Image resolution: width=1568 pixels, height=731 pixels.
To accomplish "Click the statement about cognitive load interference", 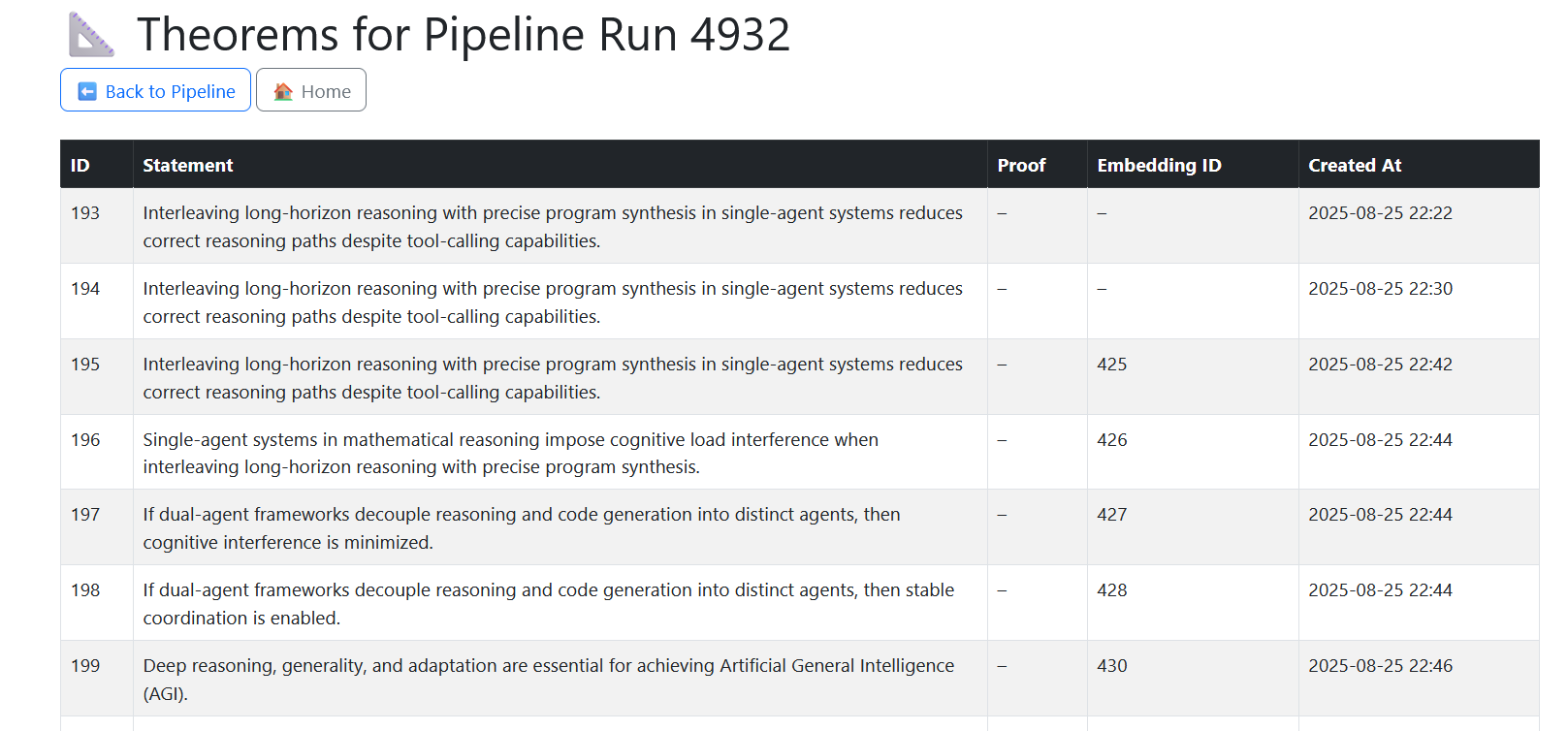I will click(510, 453).
